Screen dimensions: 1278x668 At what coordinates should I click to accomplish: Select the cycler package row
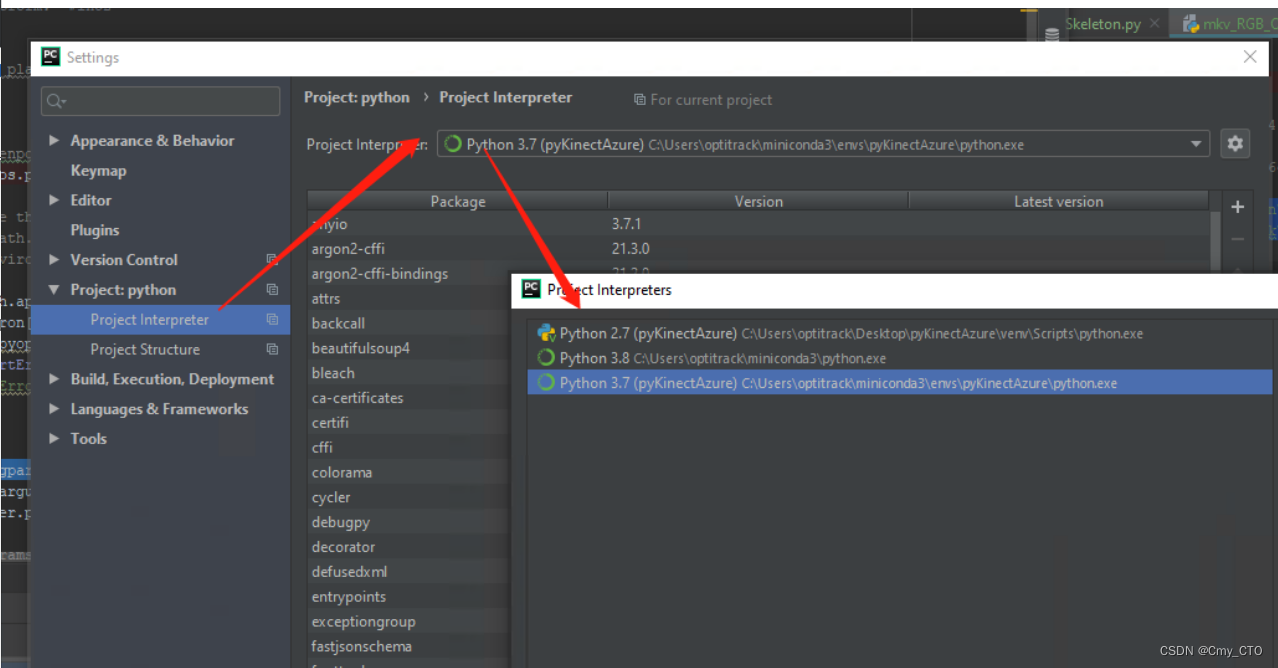point(409,497)
